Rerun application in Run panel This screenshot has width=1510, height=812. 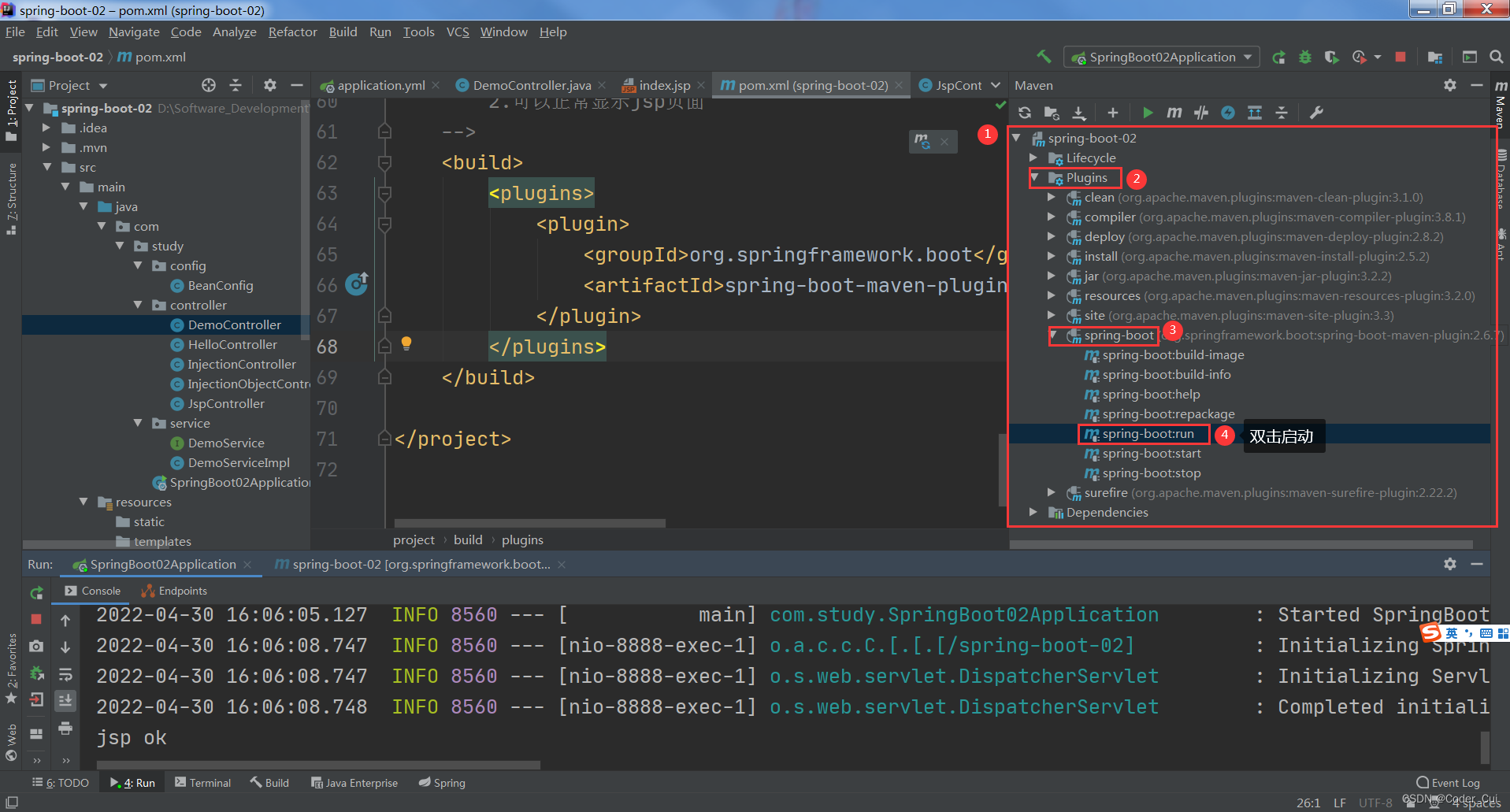pos(36,592)
